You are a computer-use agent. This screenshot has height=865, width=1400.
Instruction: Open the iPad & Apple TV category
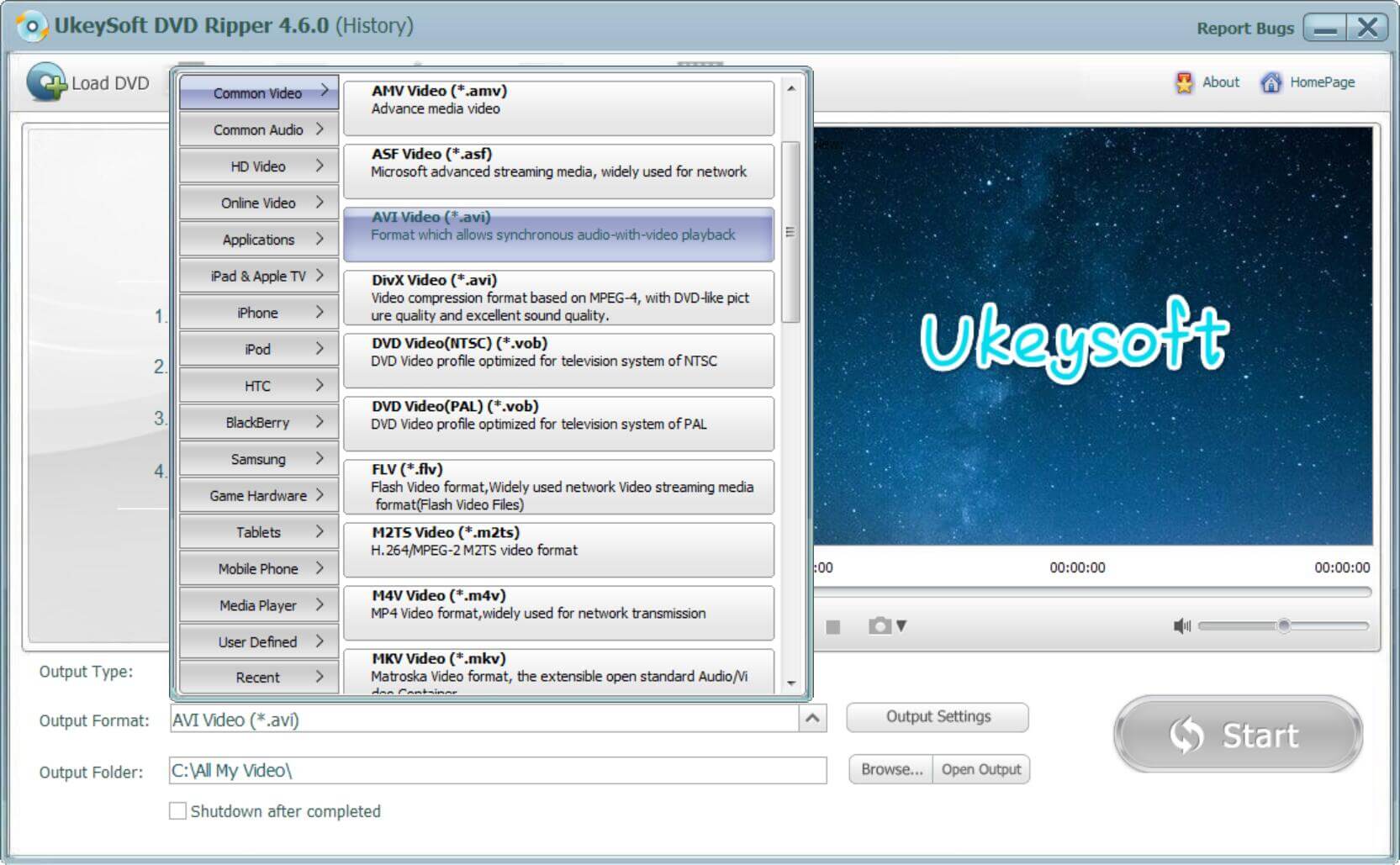coord(259,276)
